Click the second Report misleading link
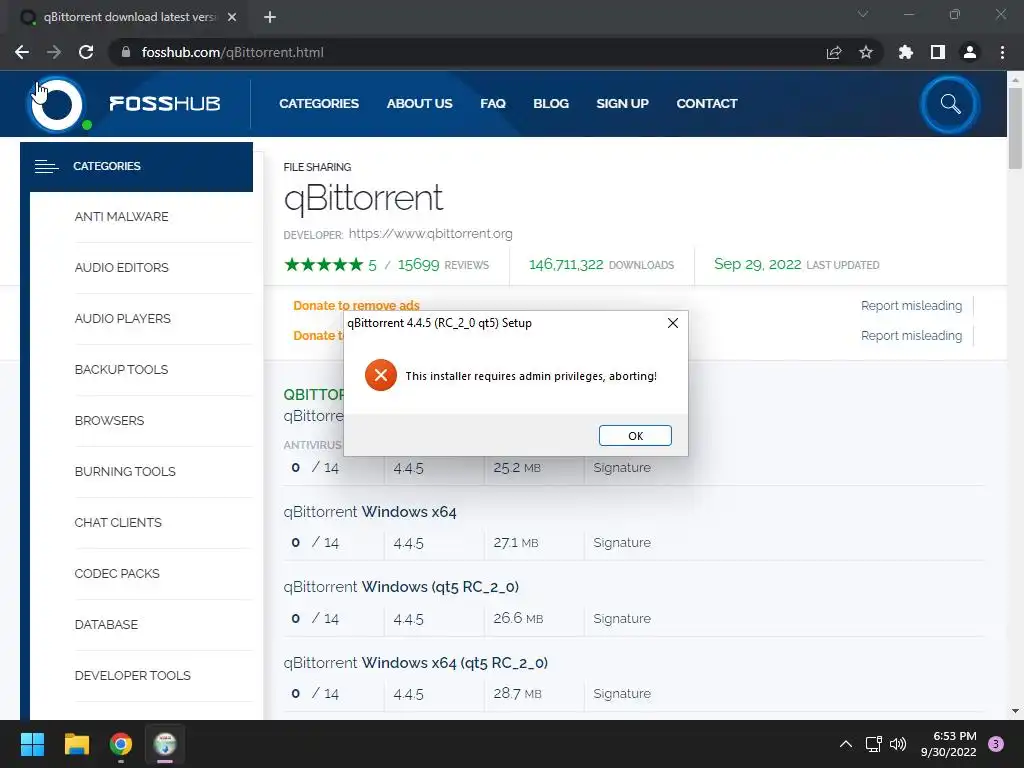1024x768 pixels. pyautogui.click(x=911, y=336)
